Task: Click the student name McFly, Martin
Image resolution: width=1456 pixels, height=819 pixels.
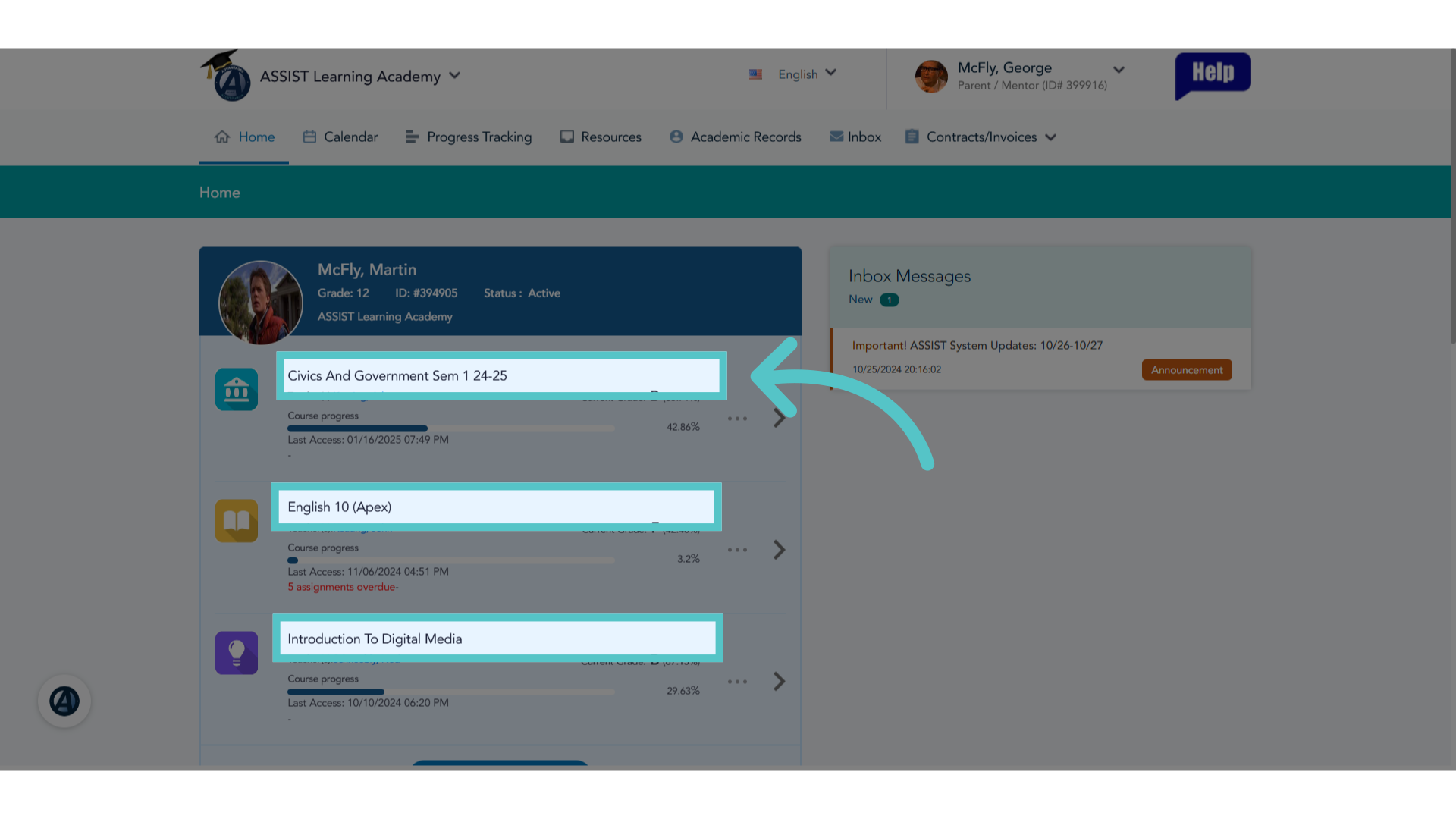Action: coord(367,269)
